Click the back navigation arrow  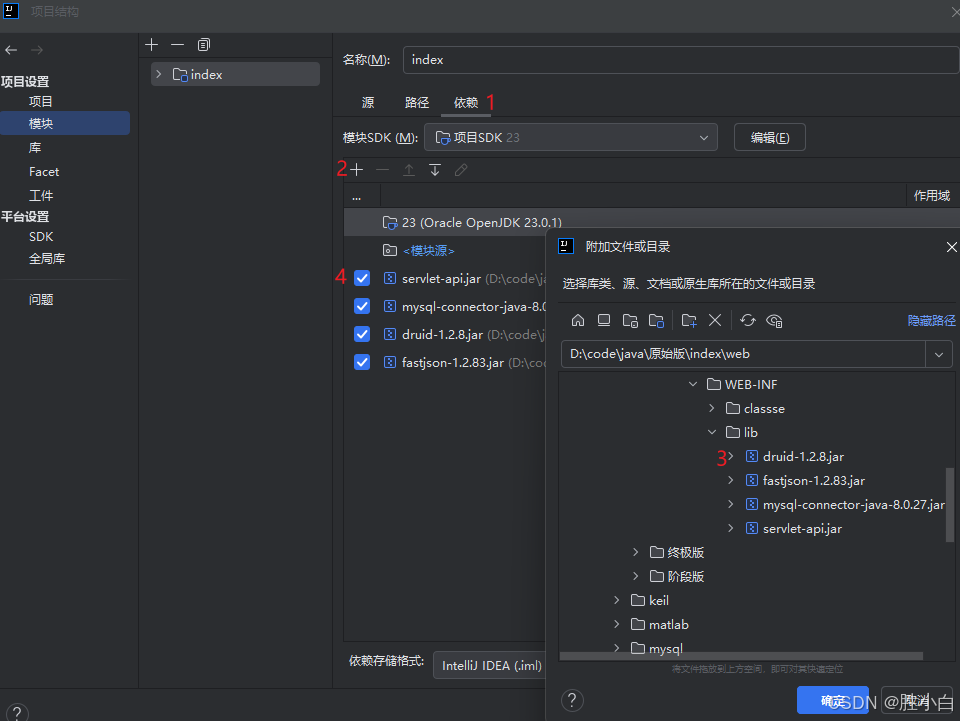tap(11, 50)
